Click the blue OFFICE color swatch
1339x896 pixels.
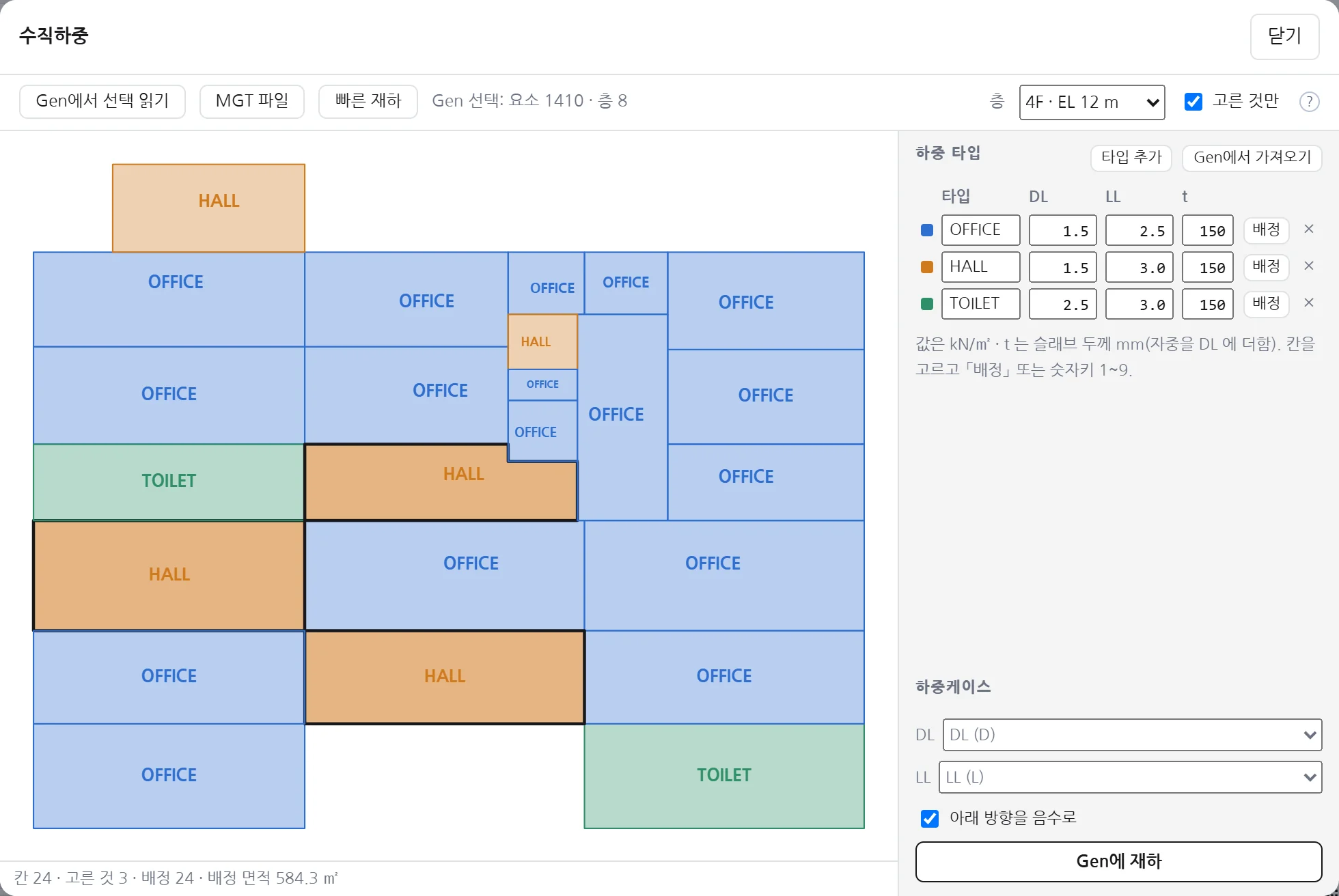point(927,230)
